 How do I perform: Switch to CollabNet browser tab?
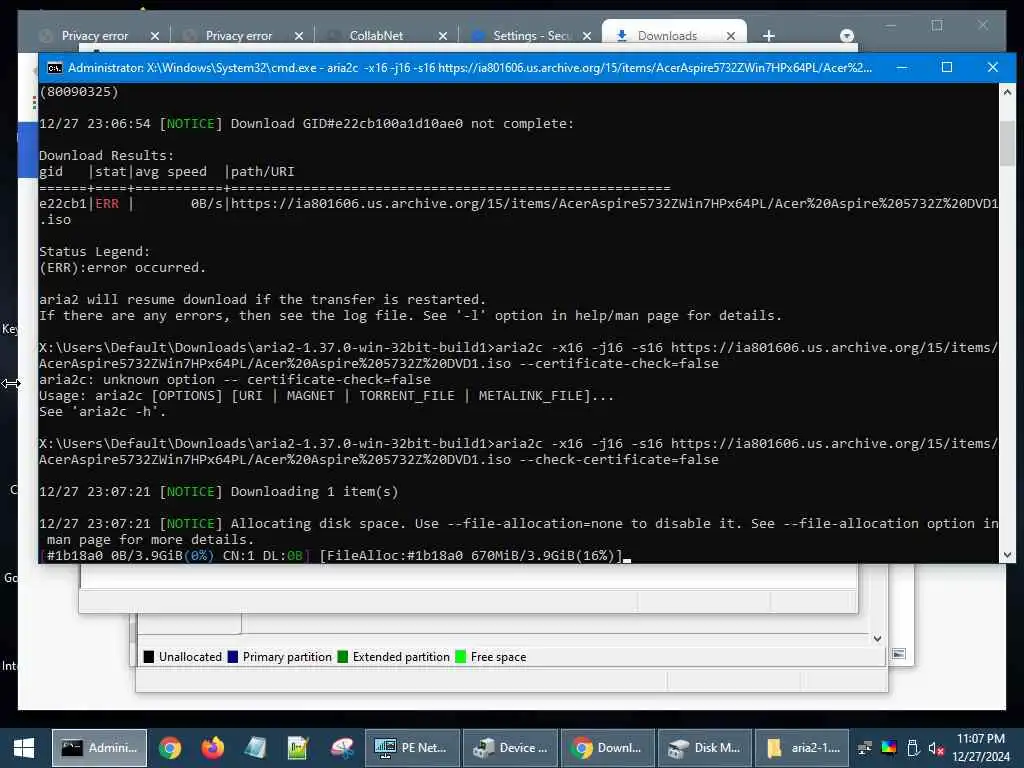376,36
